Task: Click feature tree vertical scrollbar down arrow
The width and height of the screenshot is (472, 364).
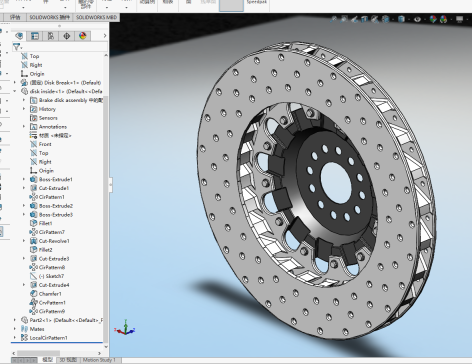Action: [x=106, y=347]
